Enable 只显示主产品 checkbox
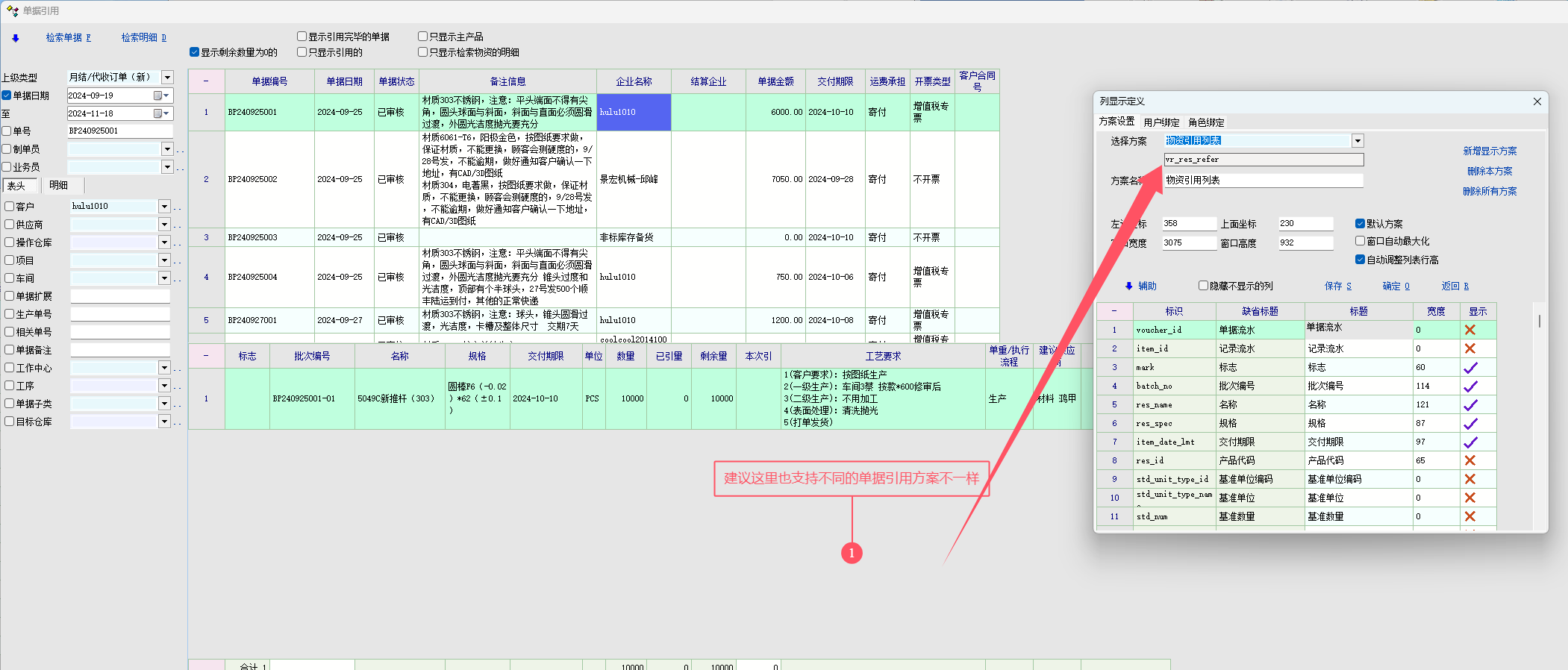1568x670 pixels. coord(423,37)
